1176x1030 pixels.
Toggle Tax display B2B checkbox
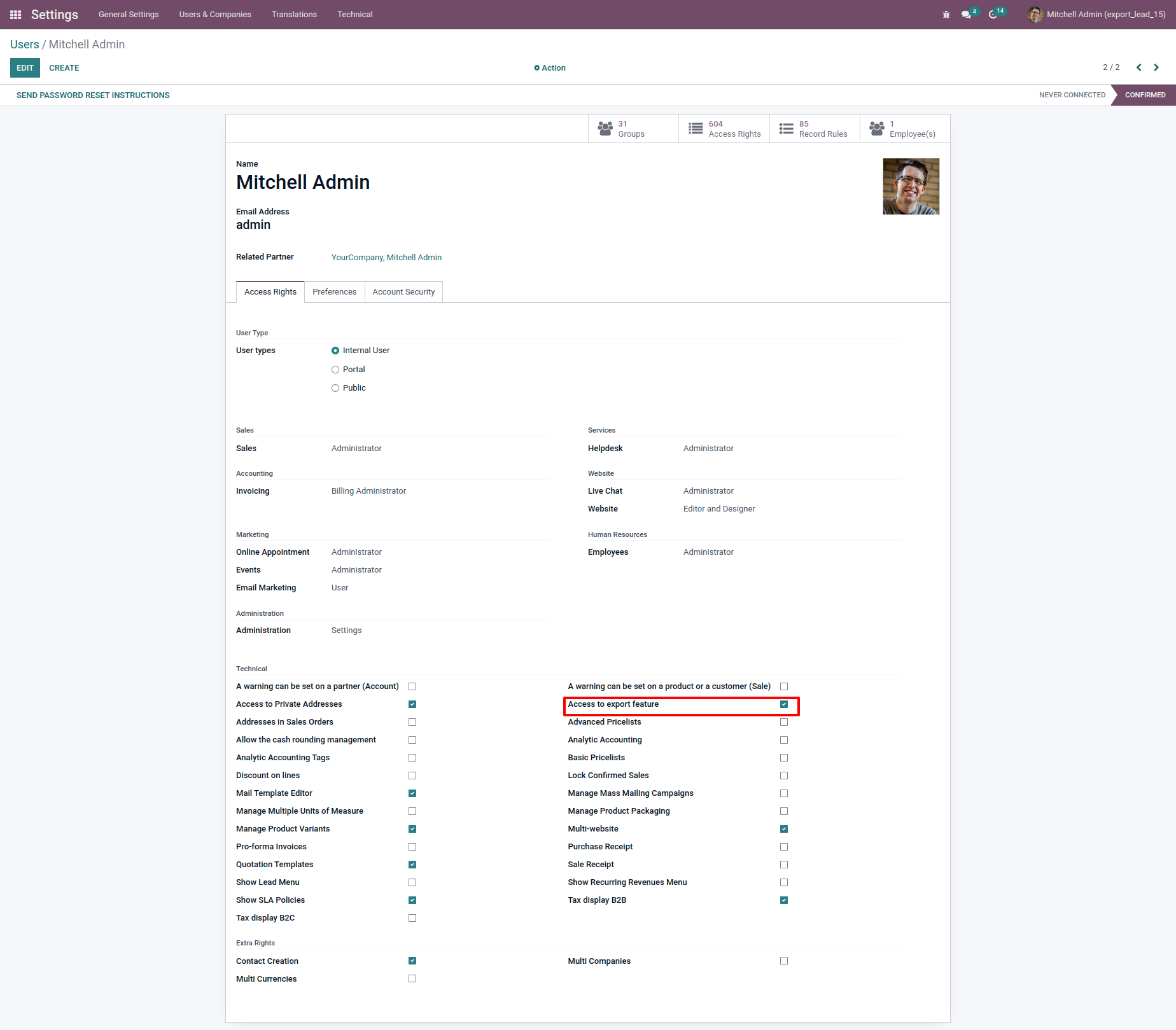pyautogui.click(x=784, y=900)
